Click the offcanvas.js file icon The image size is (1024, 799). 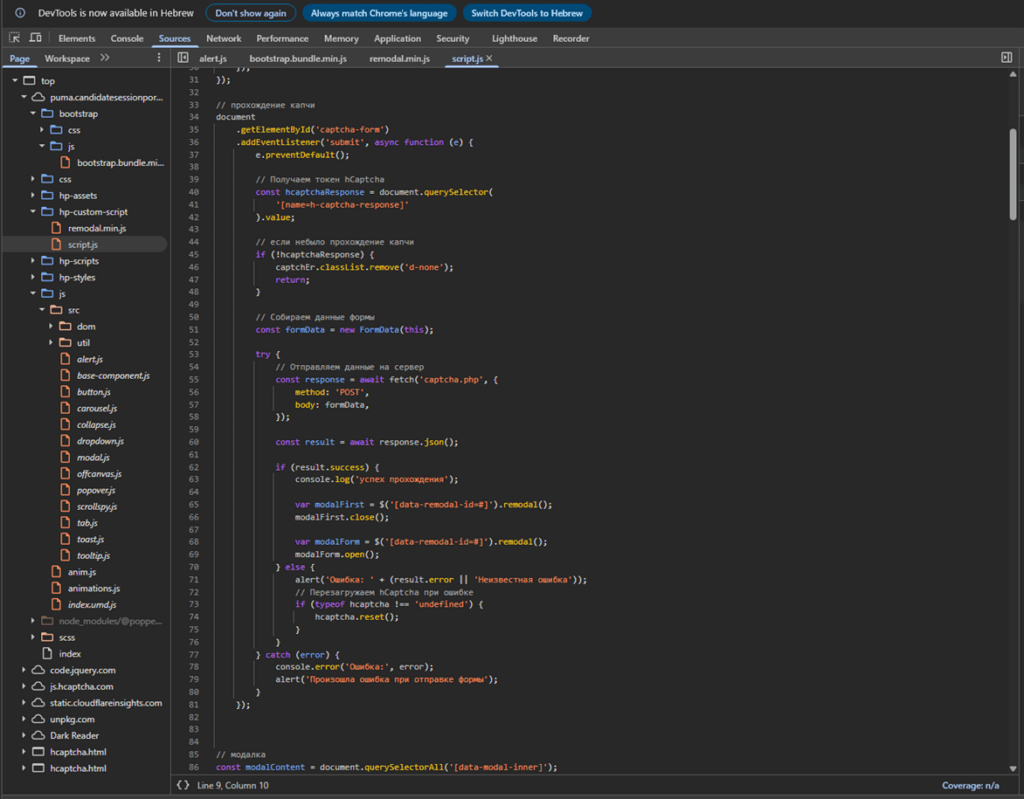click(65, 473)
